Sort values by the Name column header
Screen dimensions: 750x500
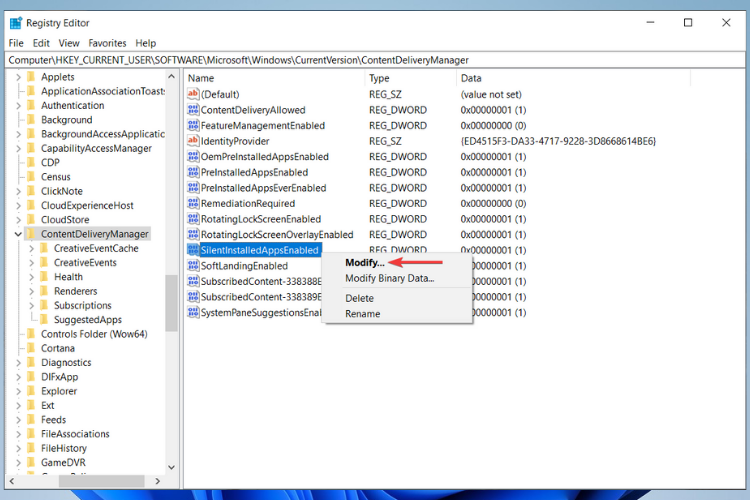tap(275, 78)
